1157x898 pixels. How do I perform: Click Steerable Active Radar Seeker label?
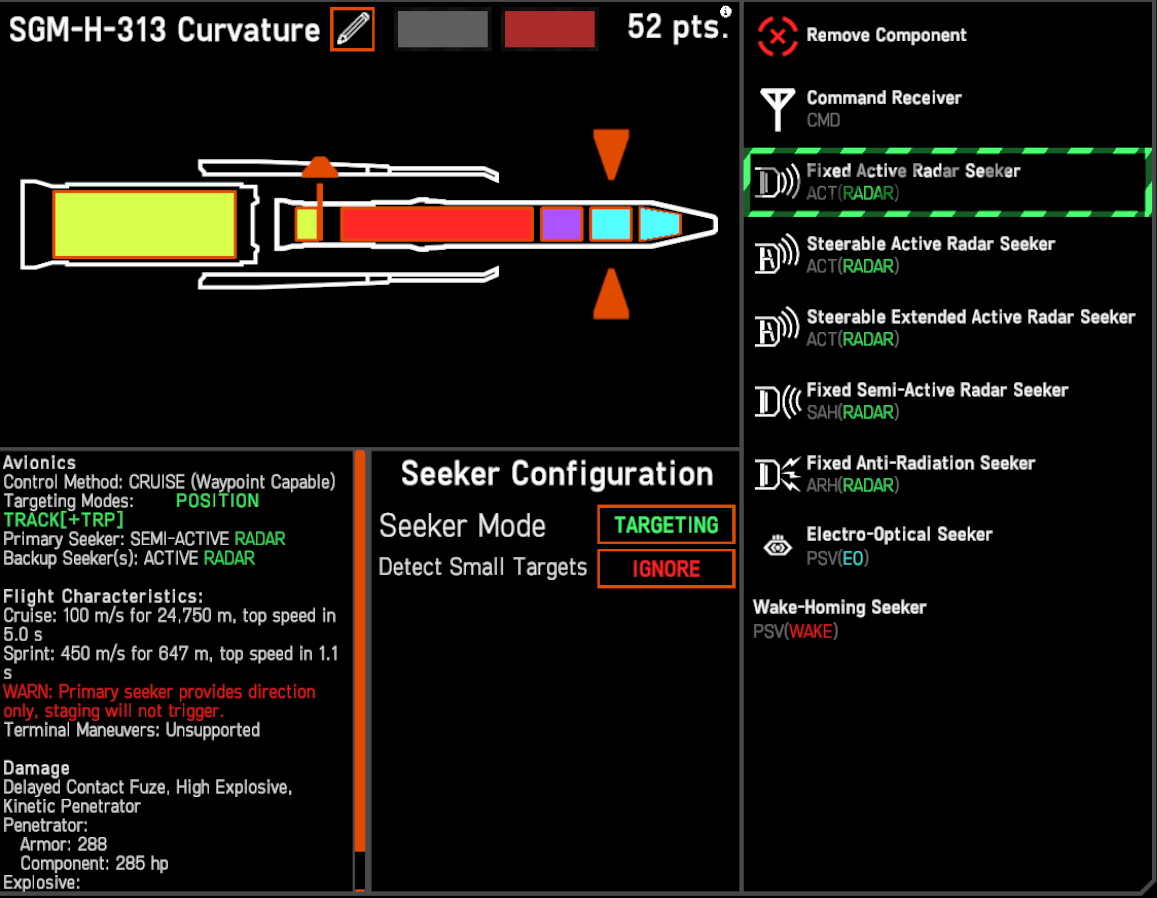[930, 244]
